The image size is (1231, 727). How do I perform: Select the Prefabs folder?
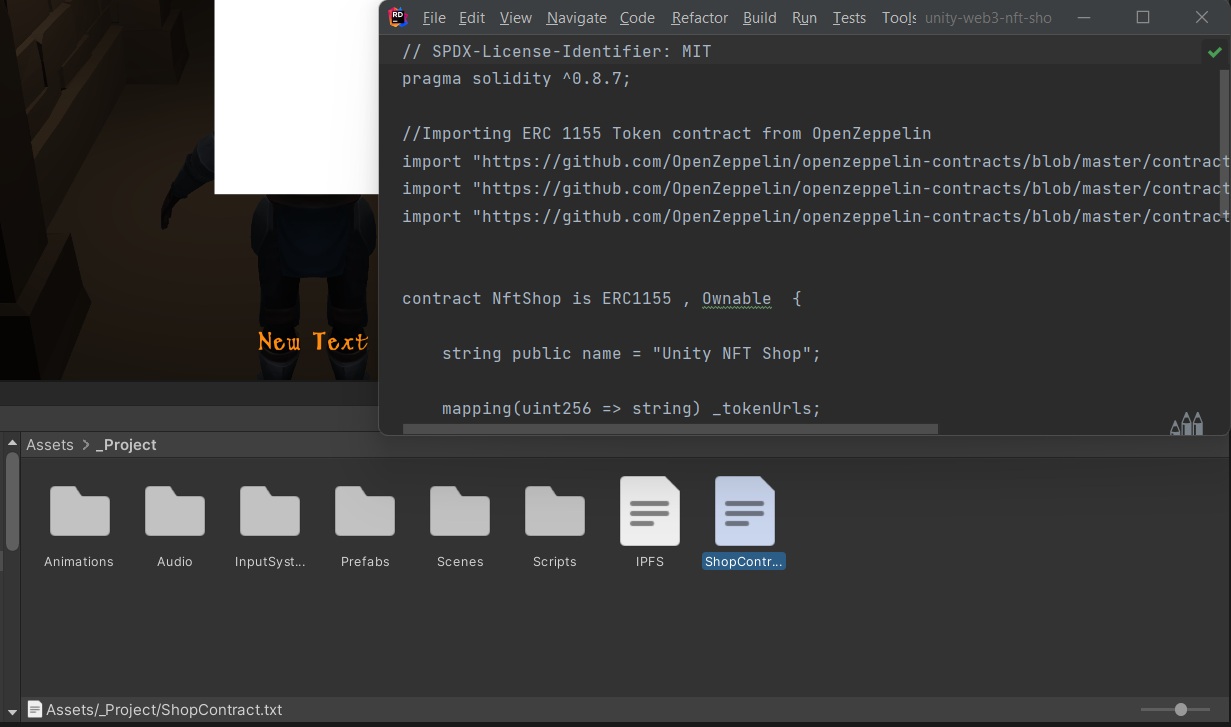[x=365, y=525]
